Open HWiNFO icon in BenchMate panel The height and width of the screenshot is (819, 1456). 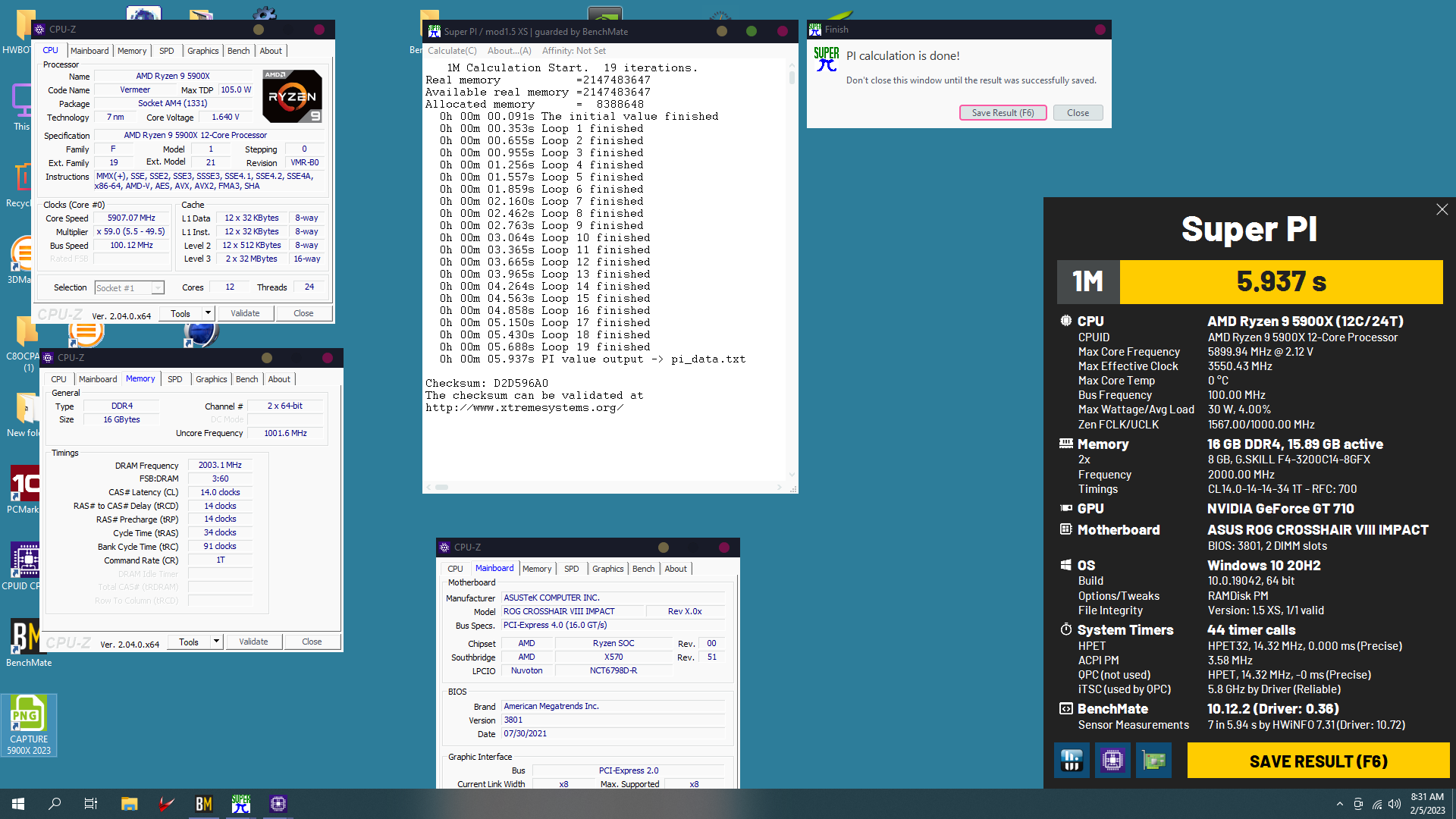pyautogui.click(x=1072, y=760)
